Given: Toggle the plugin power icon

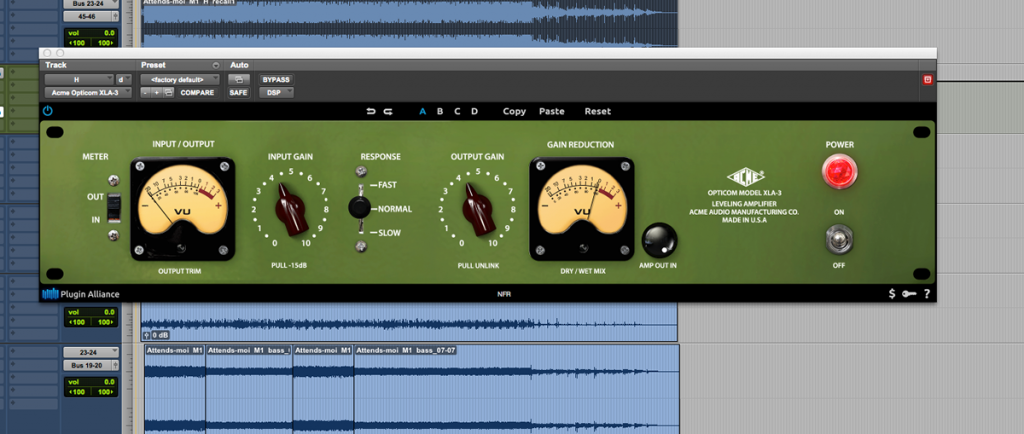Looking at the screenshot, I should (x=48, y=111).
